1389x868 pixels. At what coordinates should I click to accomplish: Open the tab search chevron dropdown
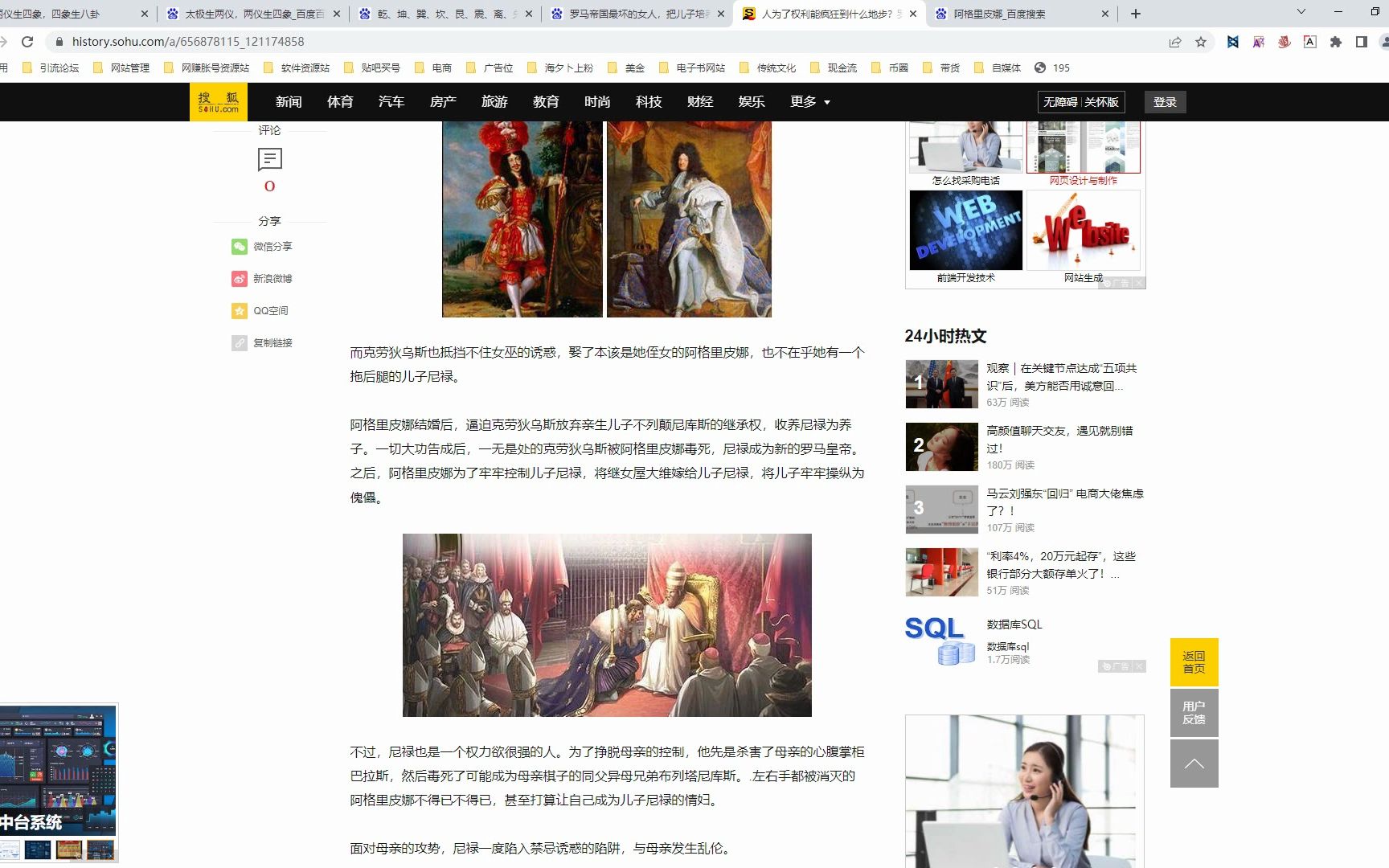(x=1301, y=12)
